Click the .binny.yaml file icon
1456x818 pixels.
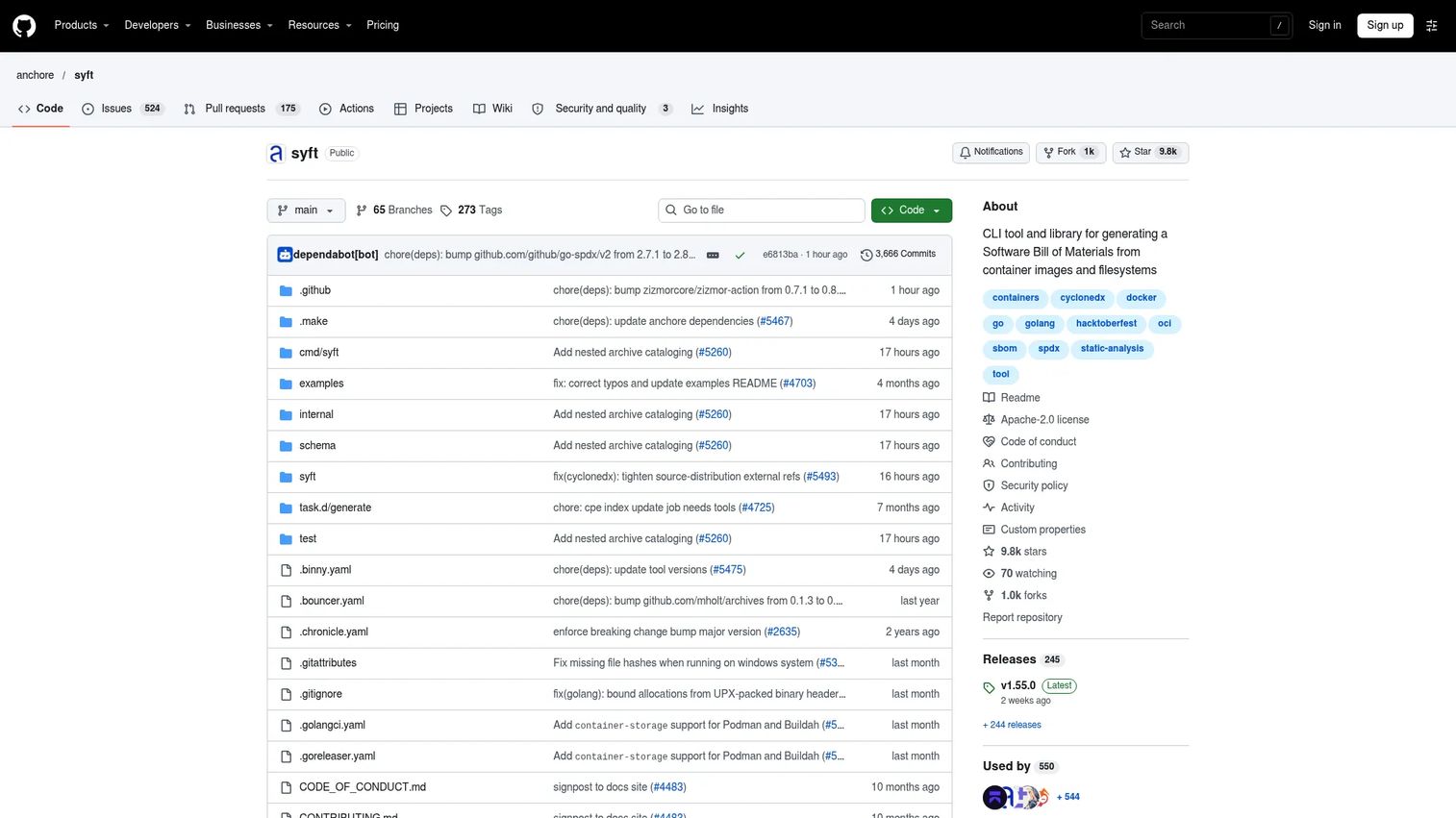[x=286, y=570]
